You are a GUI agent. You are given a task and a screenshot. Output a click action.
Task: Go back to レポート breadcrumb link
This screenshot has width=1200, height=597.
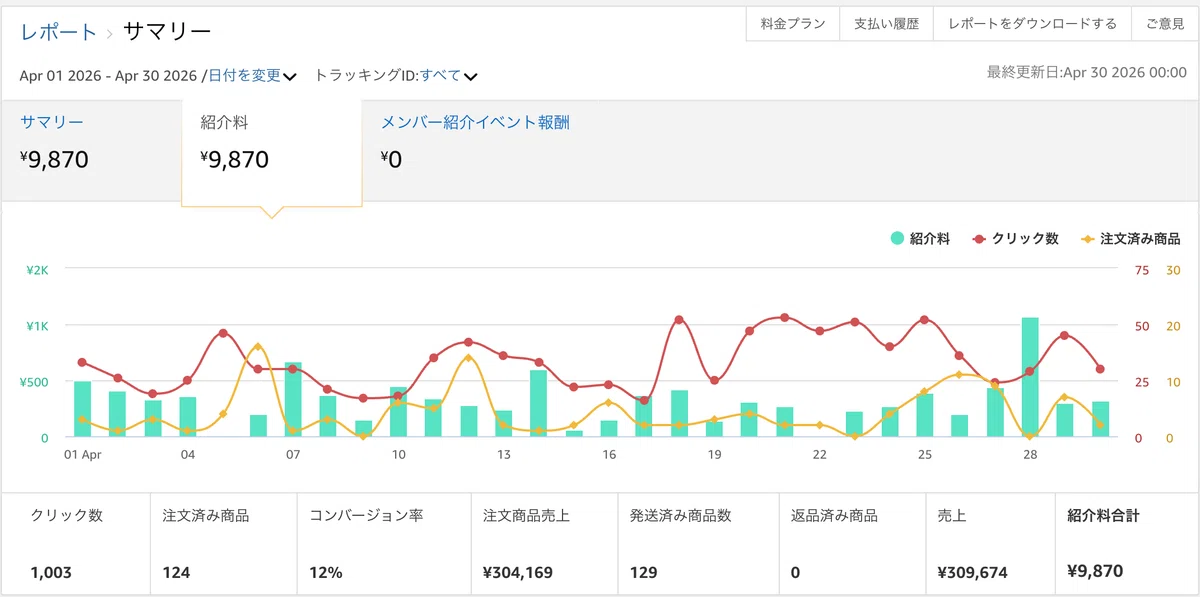[59, 32]
